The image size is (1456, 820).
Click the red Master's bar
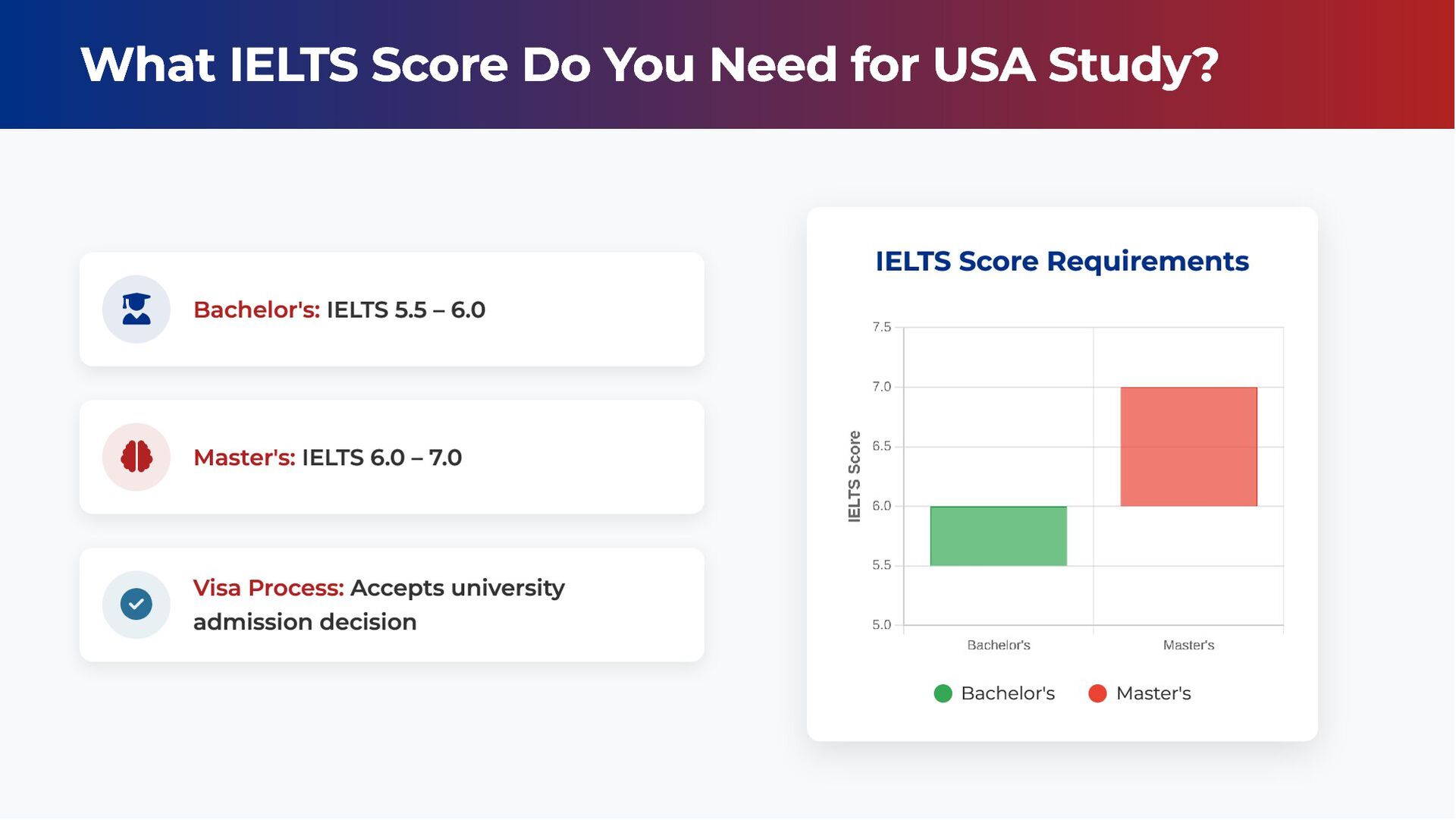(x=1188, y=447)
